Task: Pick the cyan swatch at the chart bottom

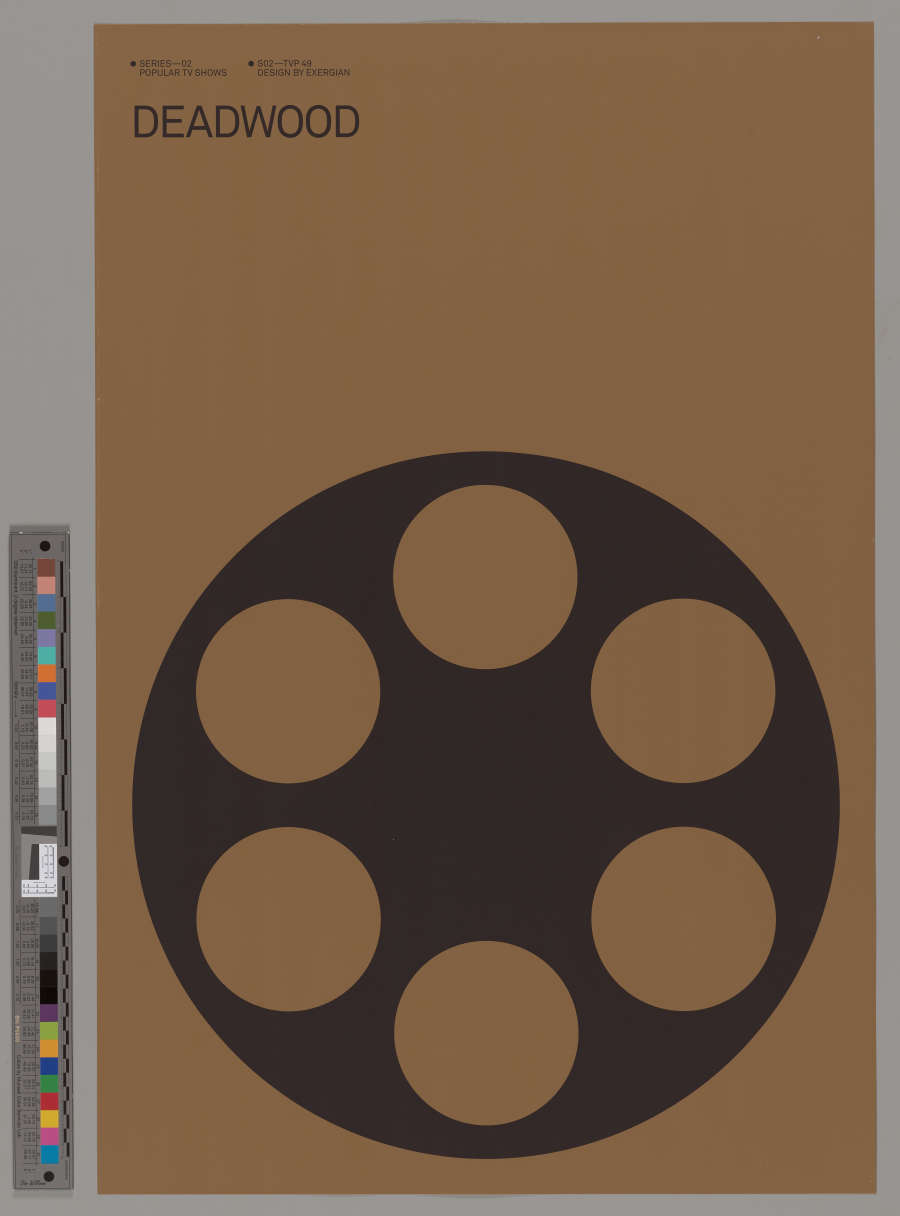Action: [x=49, y=1155]
